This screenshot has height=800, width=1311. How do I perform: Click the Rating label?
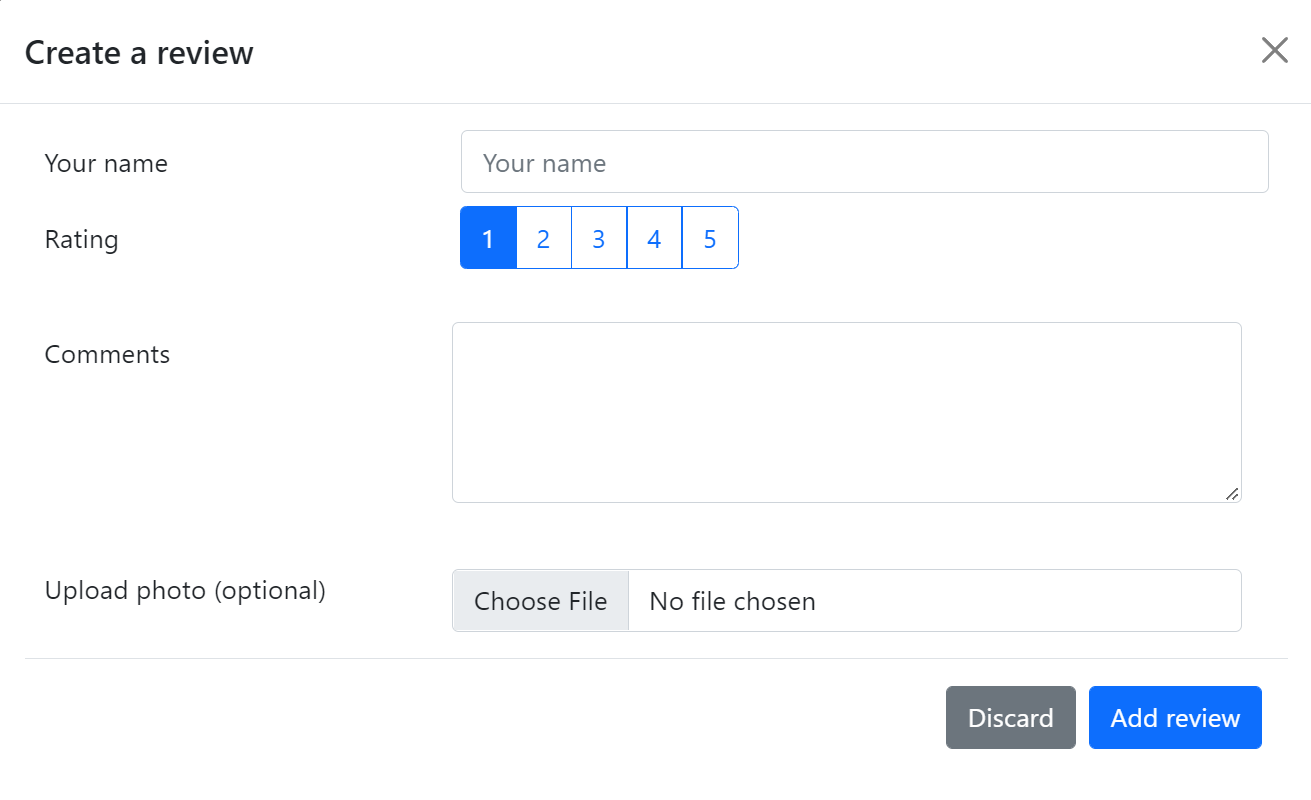[x=81, y=240]
